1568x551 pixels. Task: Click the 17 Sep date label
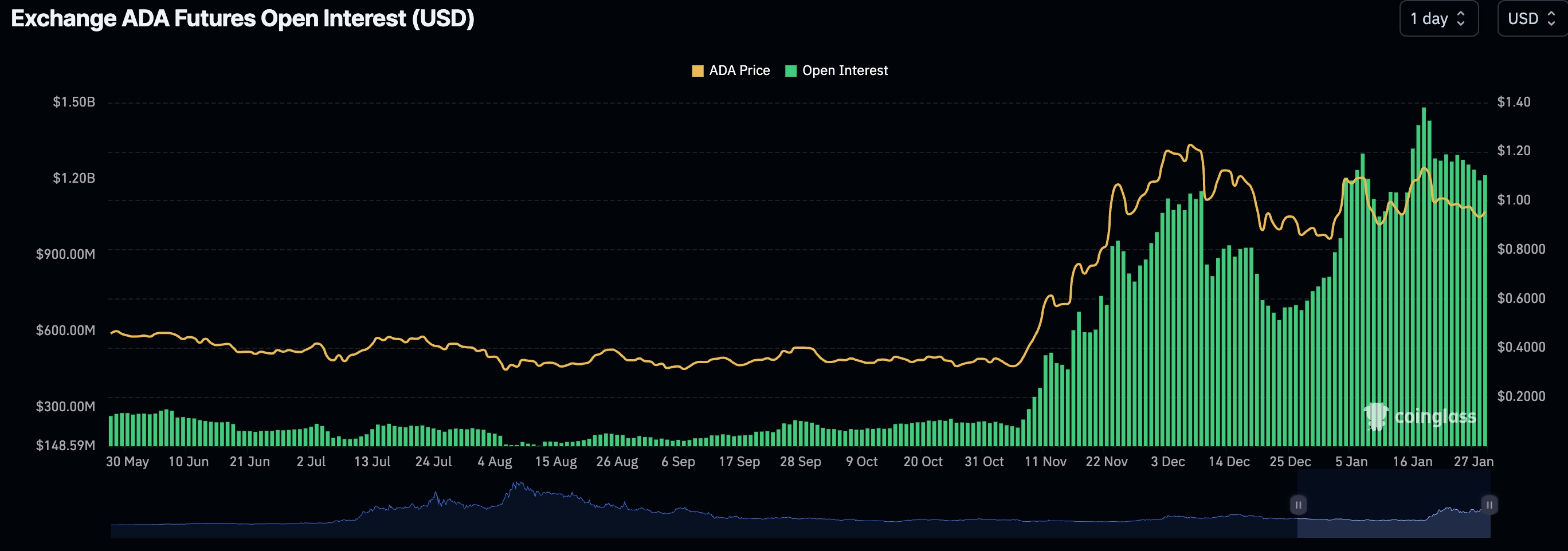coord(739,462)
